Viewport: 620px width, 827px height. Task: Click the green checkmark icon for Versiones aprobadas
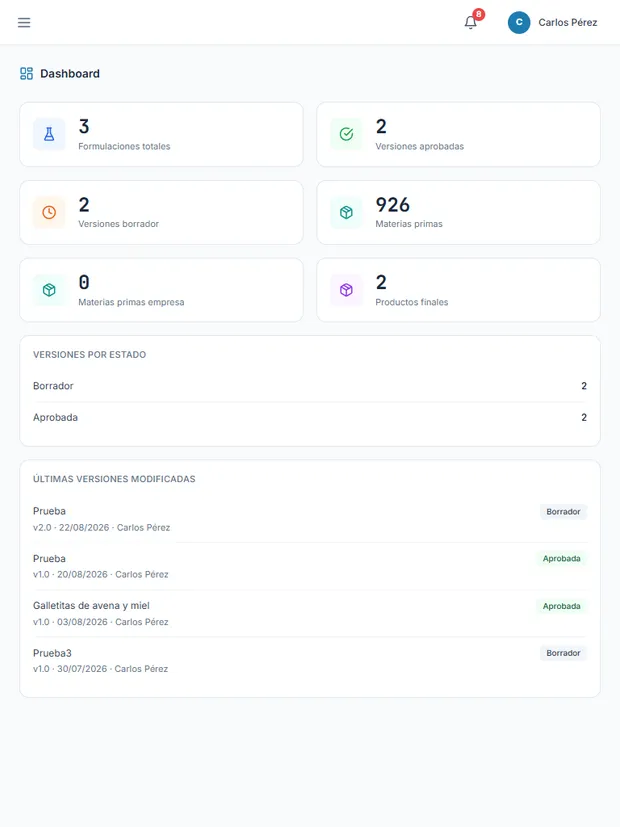coord(346,134)
